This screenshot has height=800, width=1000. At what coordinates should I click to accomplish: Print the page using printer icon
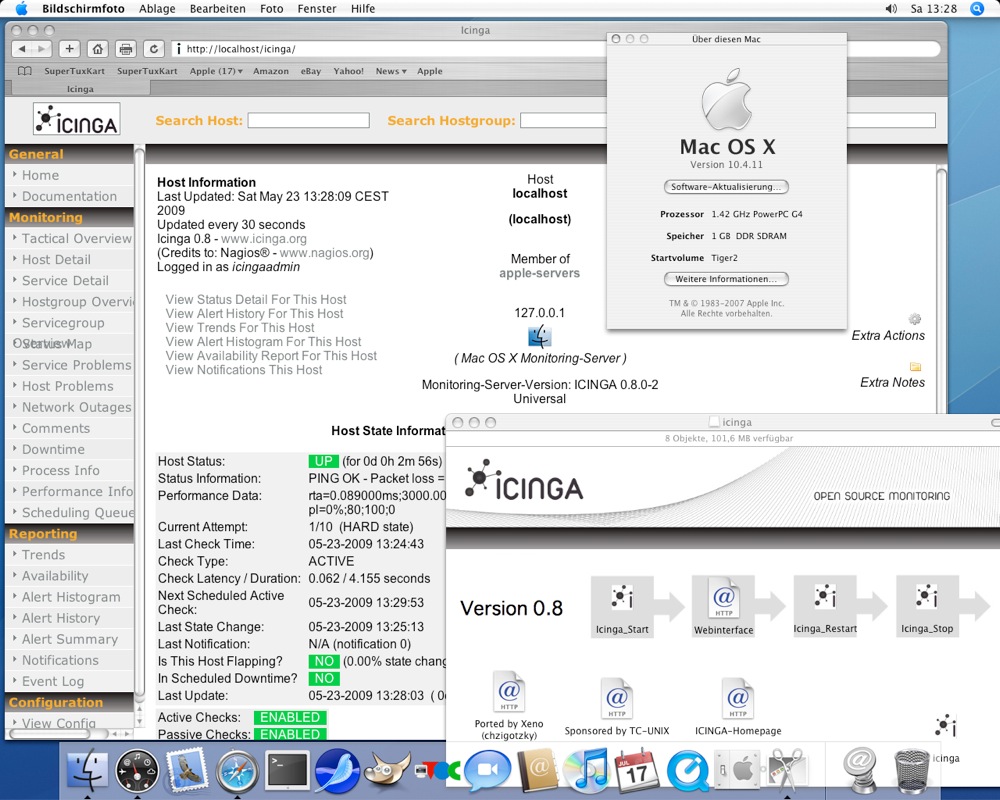pos(126,48)
